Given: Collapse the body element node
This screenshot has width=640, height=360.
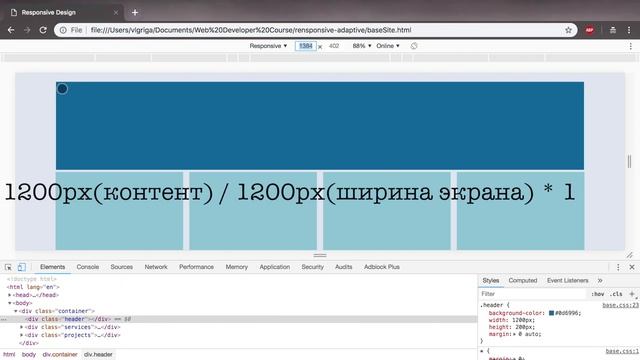Looking at the screenshot, I should 9,303.
